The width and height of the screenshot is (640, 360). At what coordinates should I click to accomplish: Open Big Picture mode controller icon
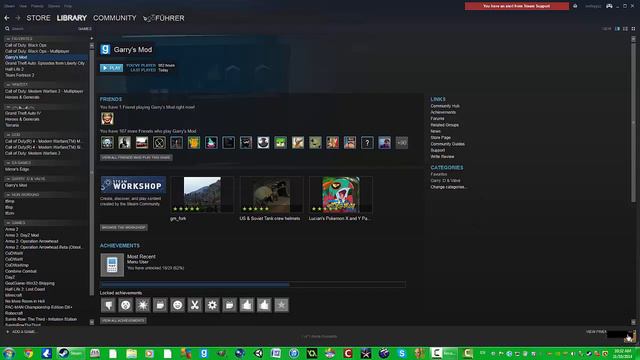point(609,6)
